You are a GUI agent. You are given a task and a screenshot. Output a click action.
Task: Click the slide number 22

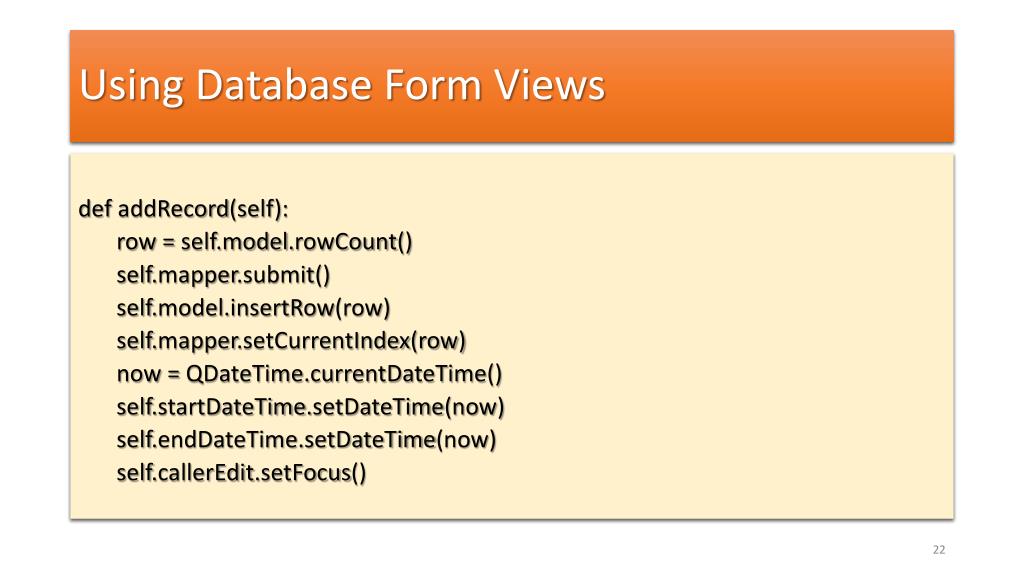[x=939, y=550]
